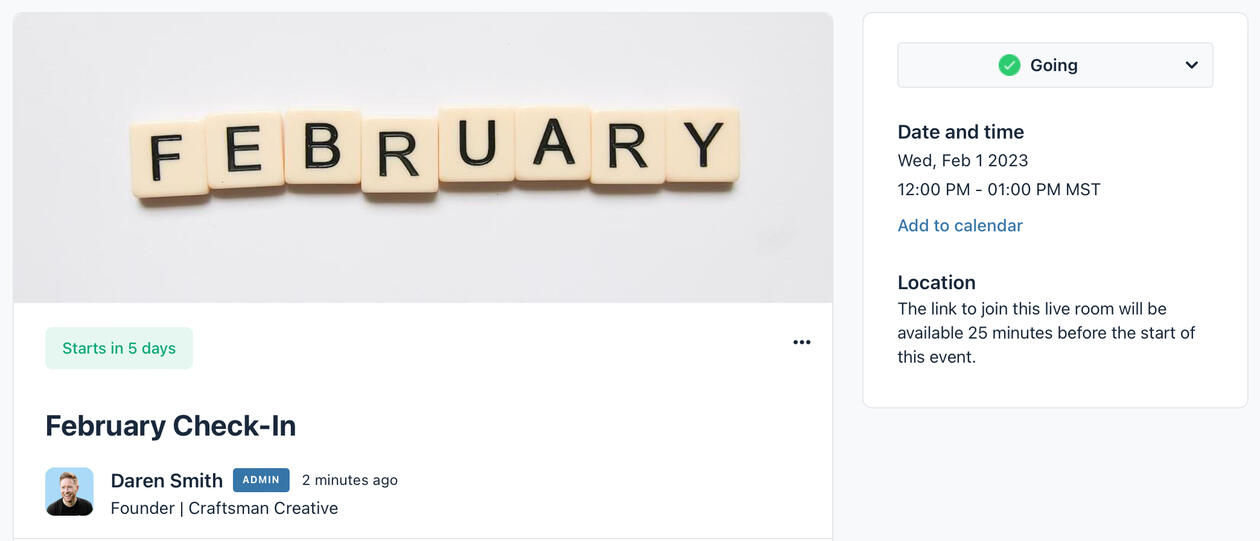Screen dimensions: 1260x541
Task: Expand the RSVP dropdown chevron arrow
Action: [x=1191, y=65]
